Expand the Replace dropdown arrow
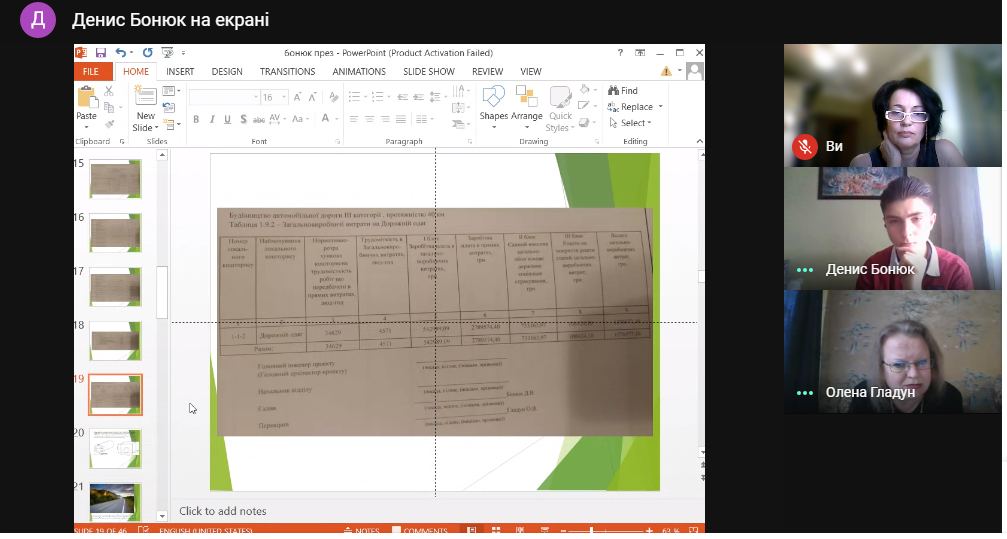Image resolution: width=1007 pixels, height=539 pixels. click(x=660, y=107)
